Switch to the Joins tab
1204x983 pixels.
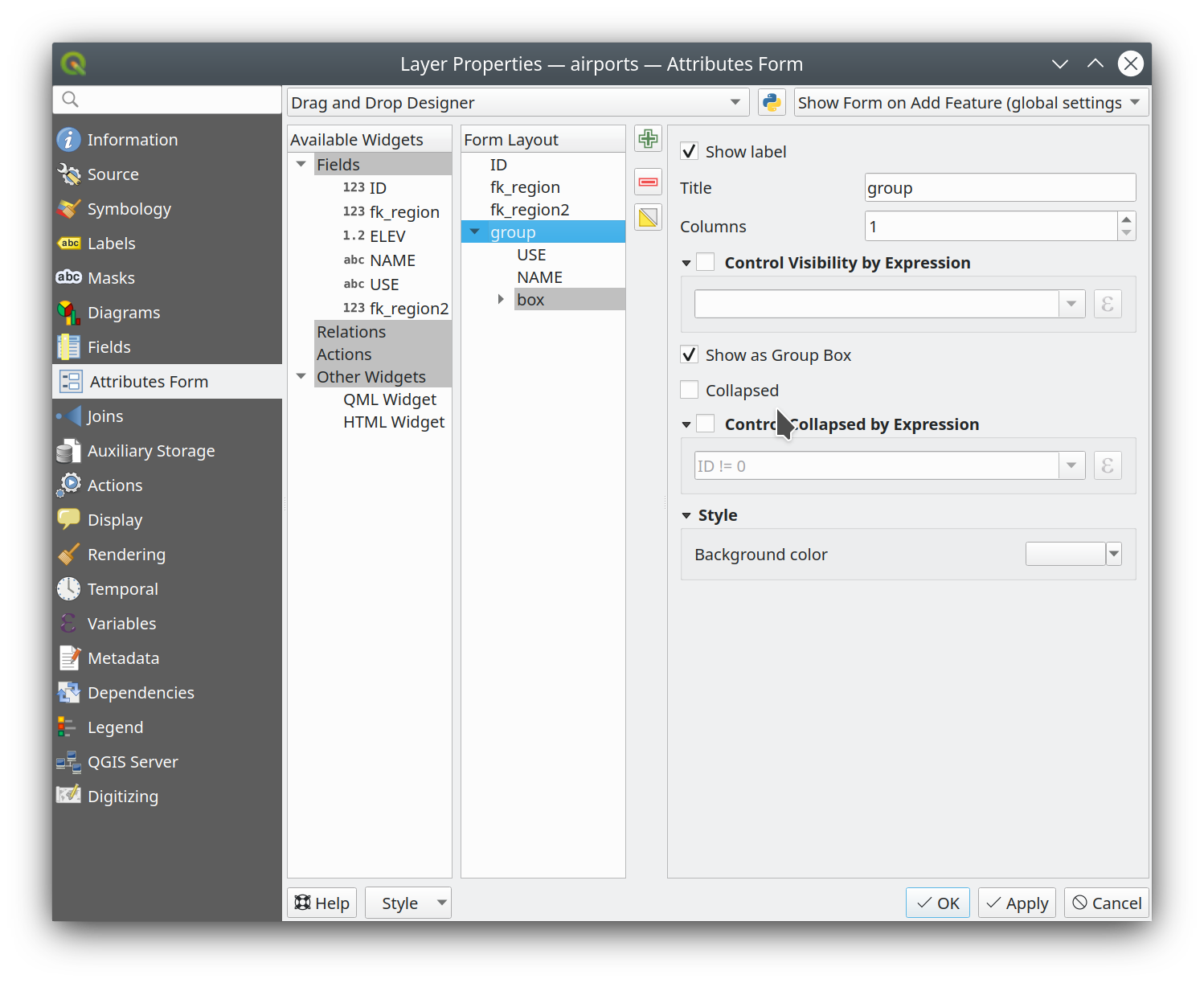pyautogui.click(x=105, y=416)
